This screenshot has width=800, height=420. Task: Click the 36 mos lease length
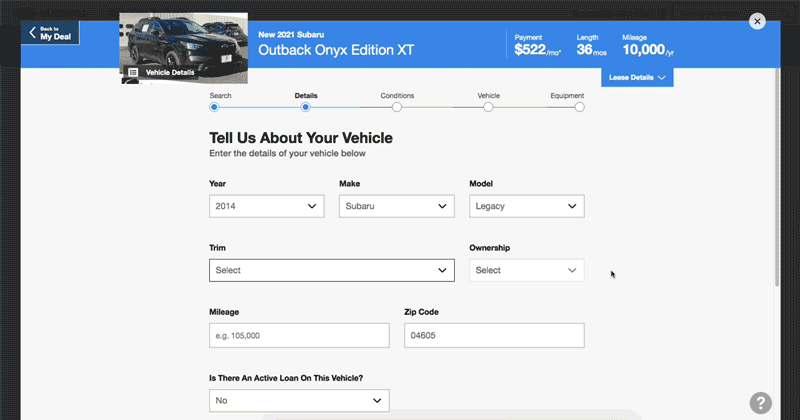coord(591,50)
